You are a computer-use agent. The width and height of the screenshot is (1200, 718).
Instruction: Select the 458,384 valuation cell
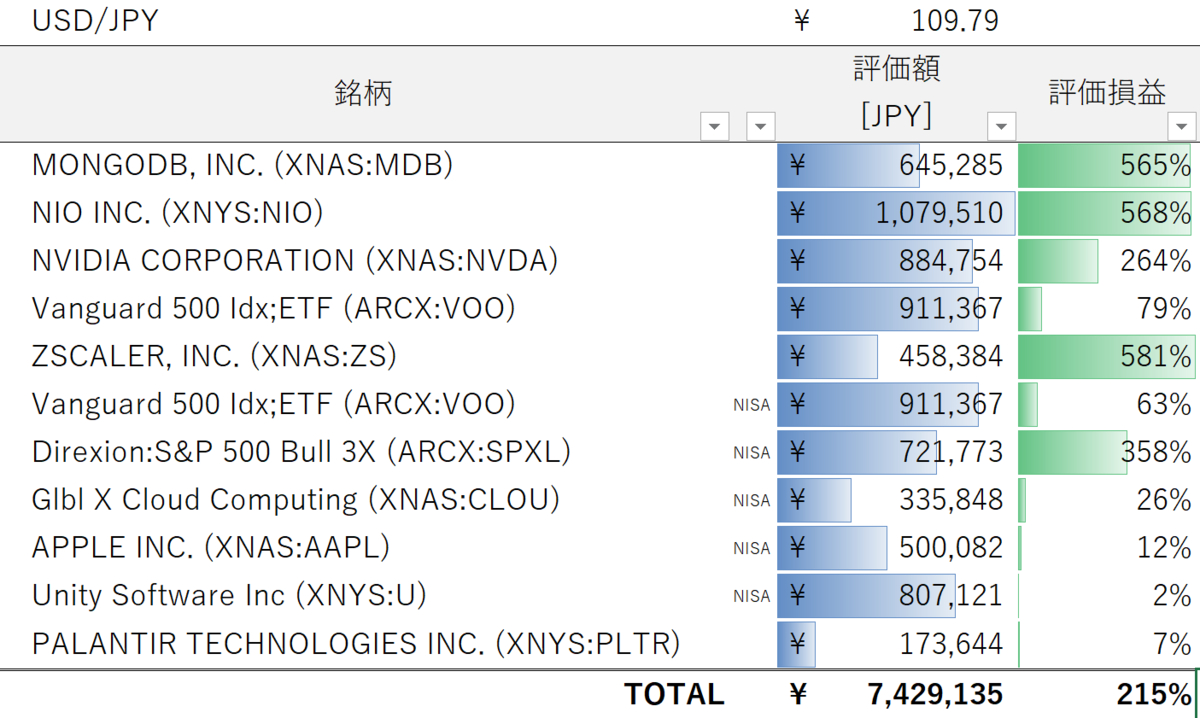click(x=897, y=357)
